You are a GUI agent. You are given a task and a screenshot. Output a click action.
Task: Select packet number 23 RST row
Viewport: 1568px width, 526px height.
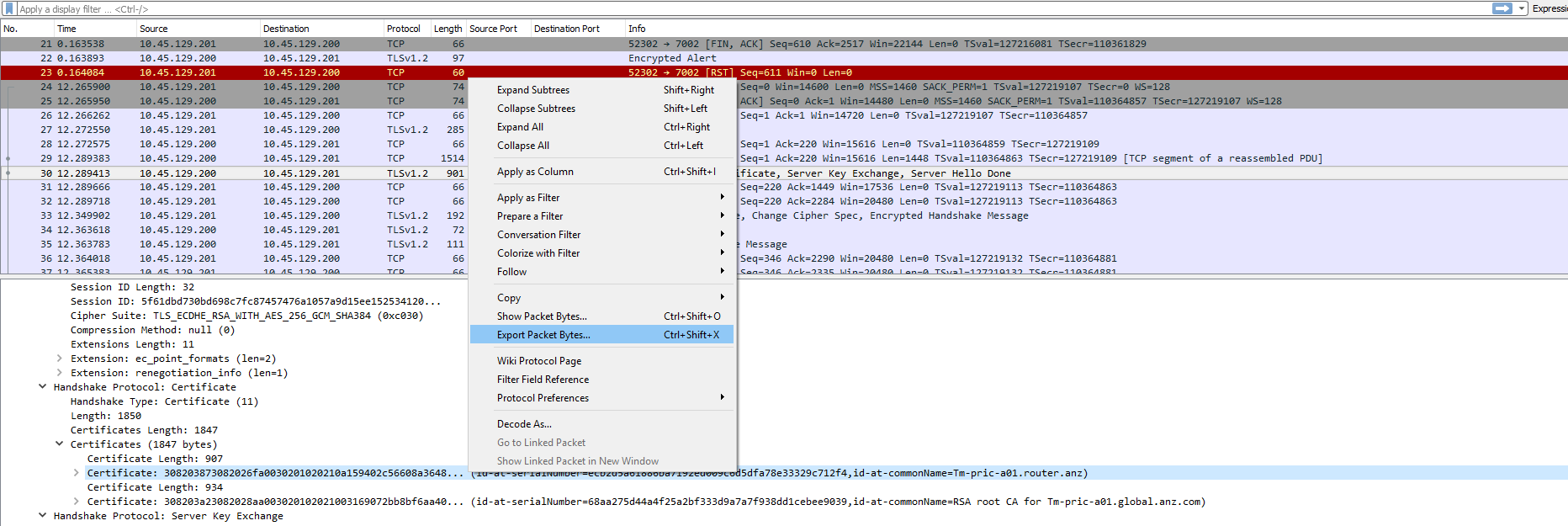tap(252, 72)
